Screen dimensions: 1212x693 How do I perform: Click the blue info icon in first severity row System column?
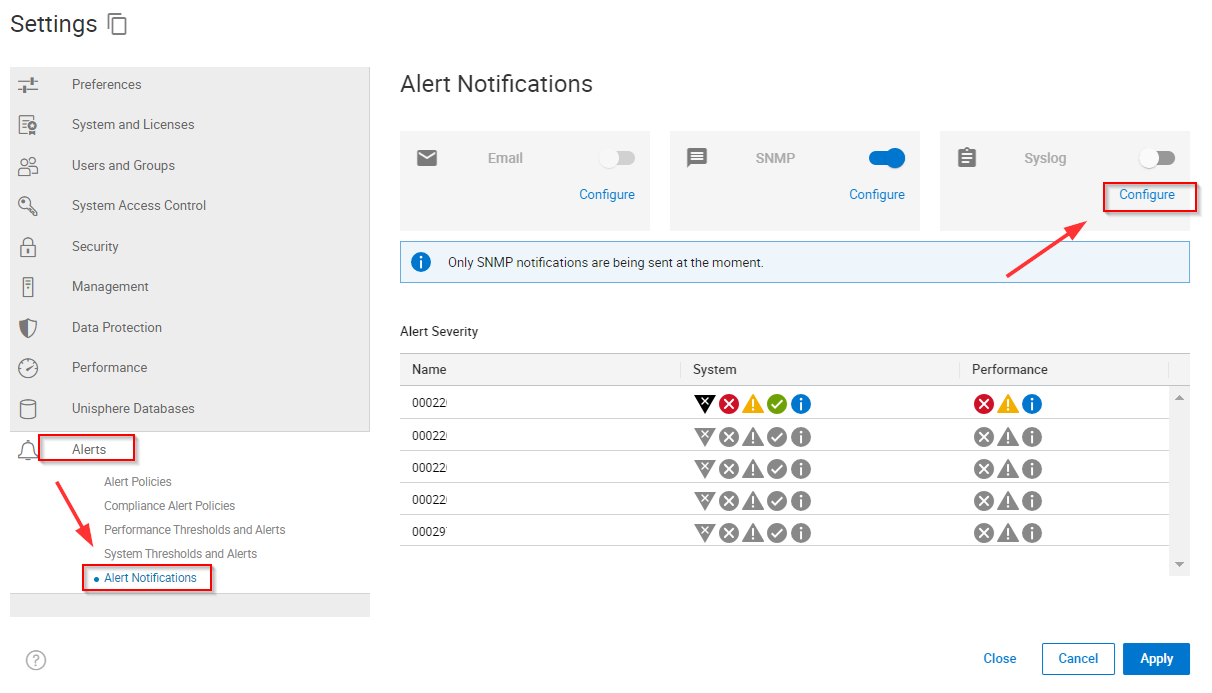pyautogui.click(x=801, y=404)
